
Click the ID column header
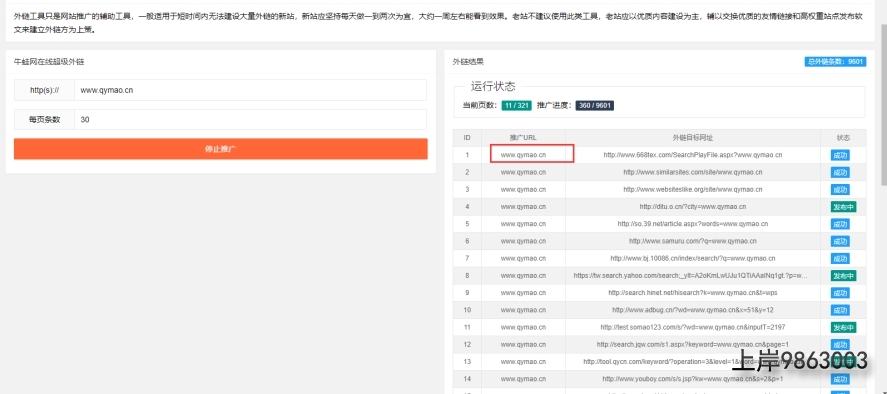click(467, 138)
